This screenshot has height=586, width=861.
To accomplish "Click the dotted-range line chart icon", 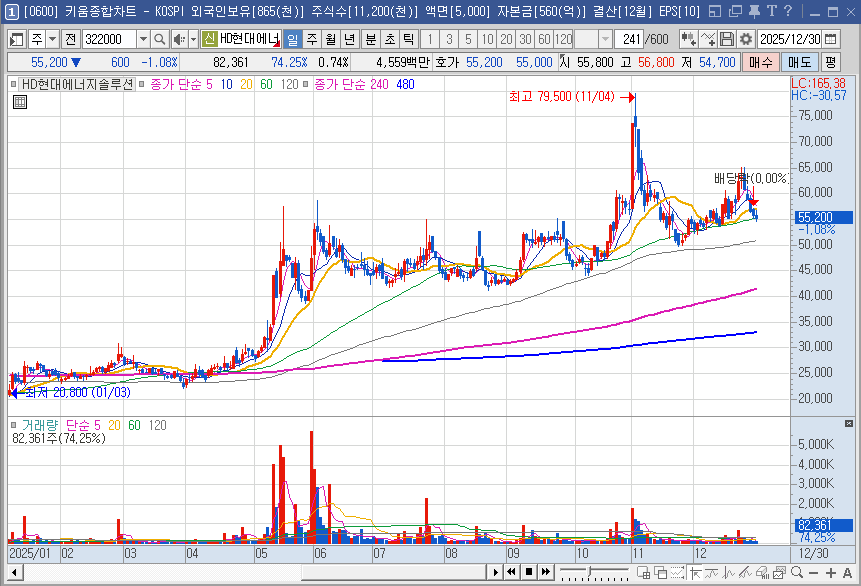I will (678, 573).
